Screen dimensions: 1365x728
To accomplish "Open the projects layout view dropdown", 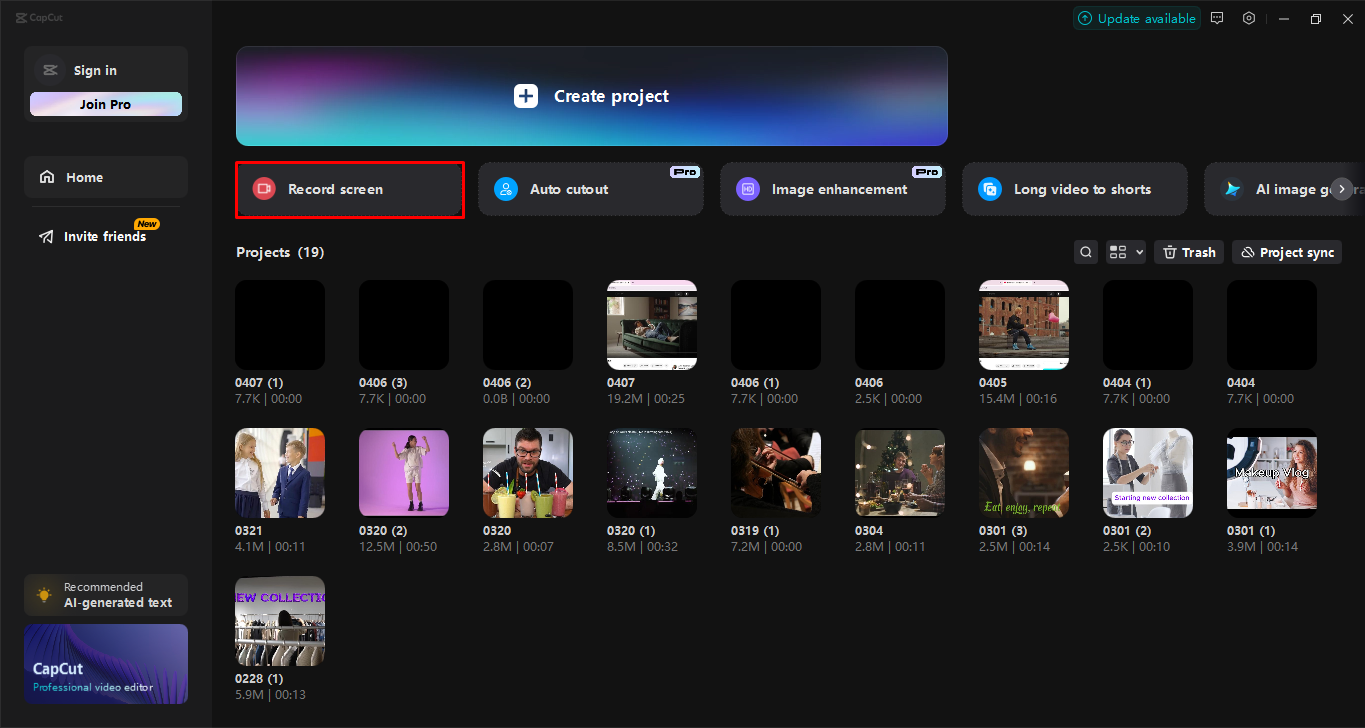I will click(1125, 251).
